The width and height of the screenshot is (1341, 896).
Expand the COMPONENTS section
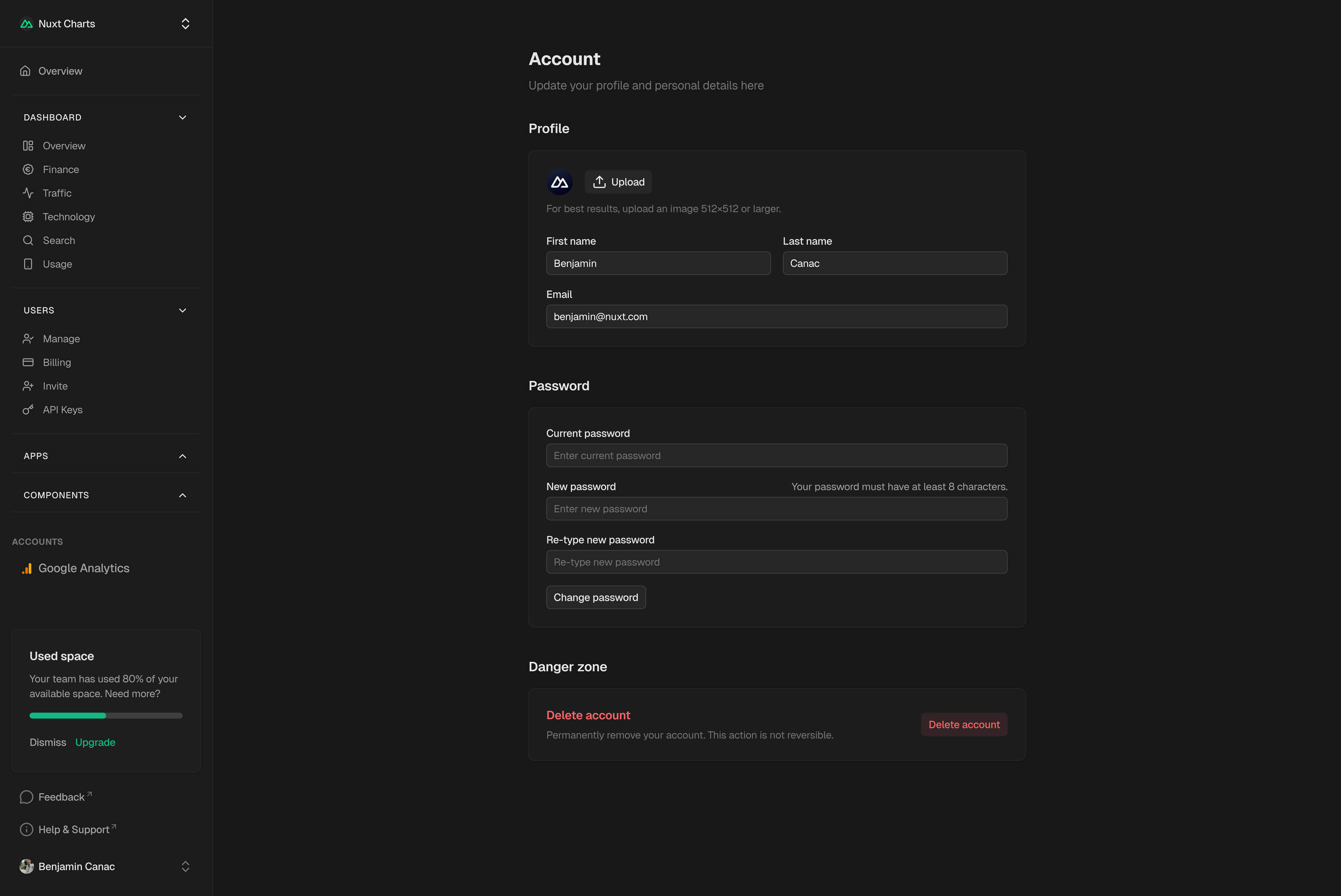[182, 495]
